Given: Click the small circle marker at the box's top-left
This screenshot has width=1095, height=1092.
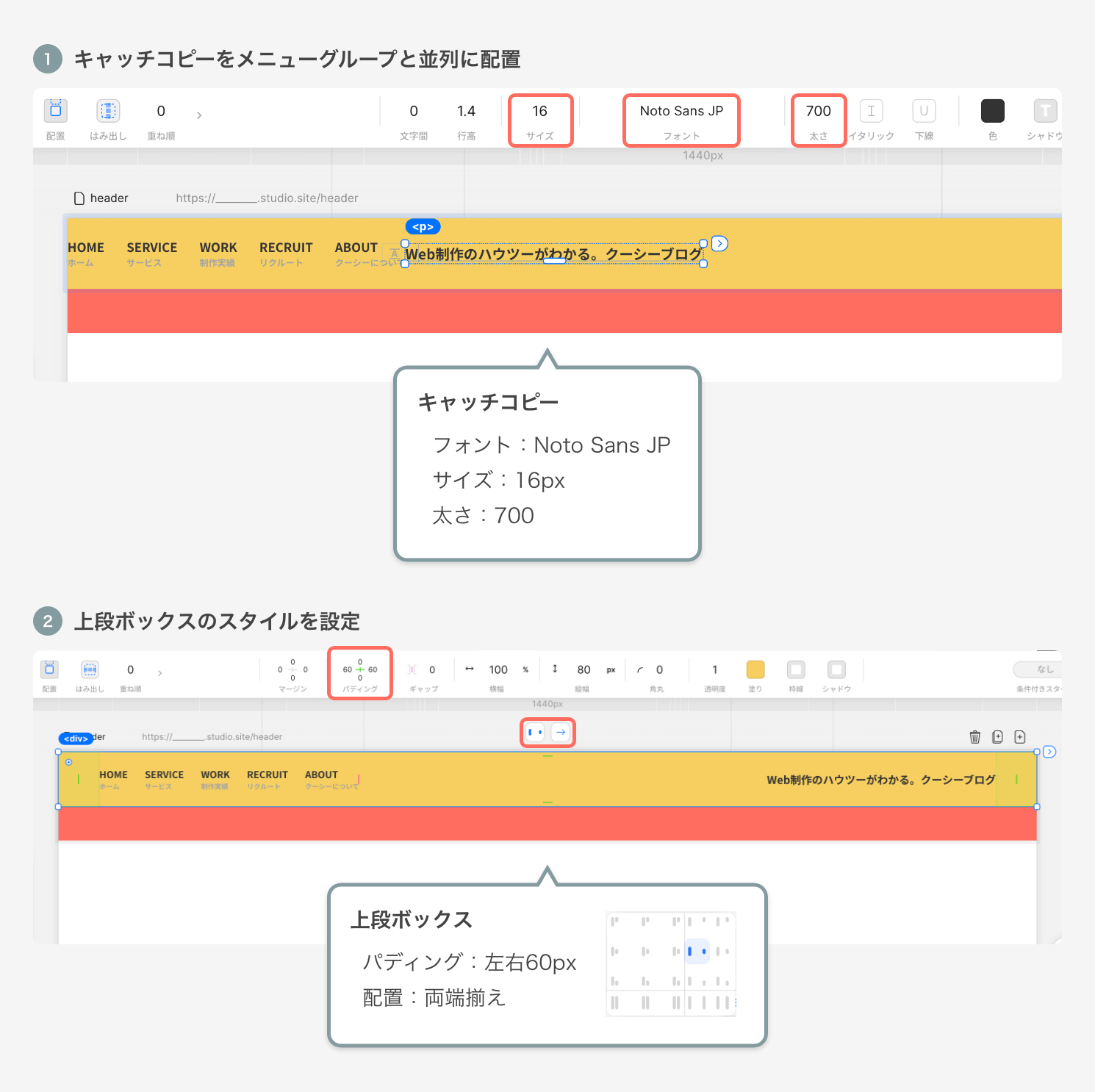Looking at the screenshot, I should pyautogui.click(x=69, y=762).
